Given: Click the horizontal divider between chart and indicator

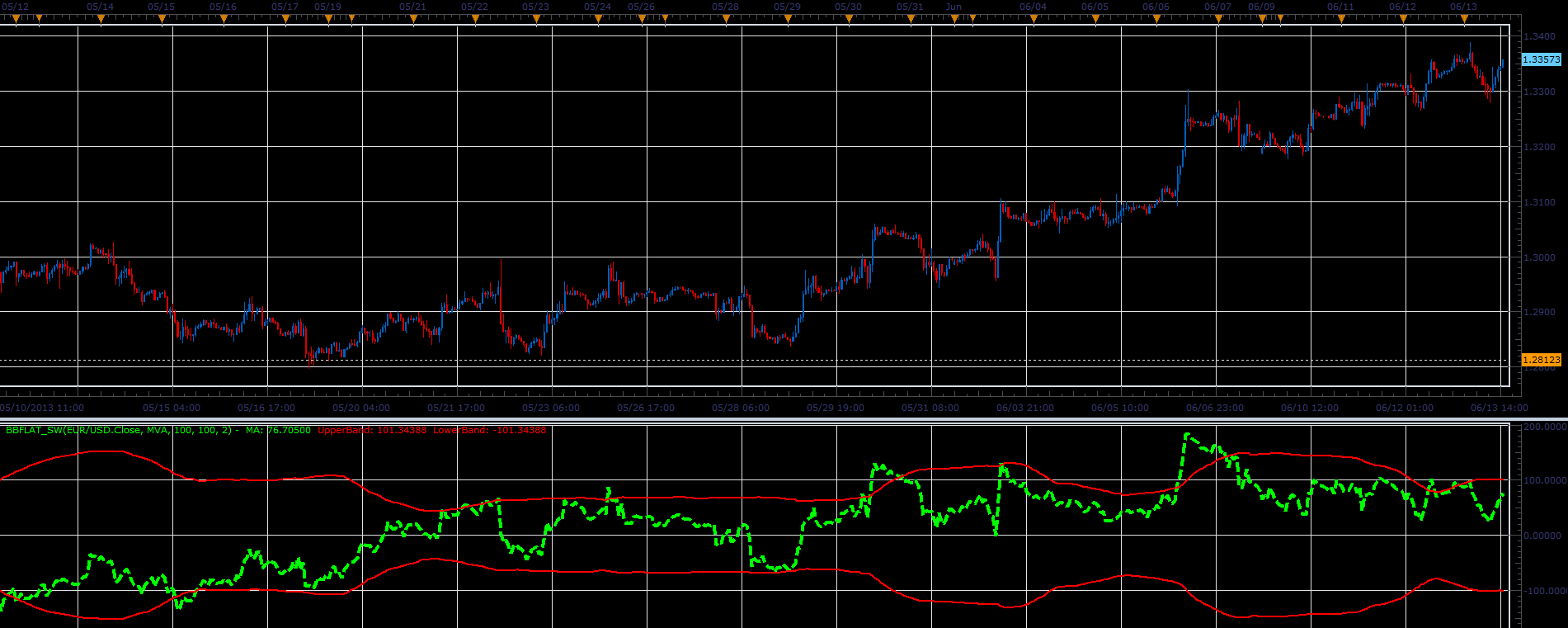Looking at the screenshot, I should point(784,419).
